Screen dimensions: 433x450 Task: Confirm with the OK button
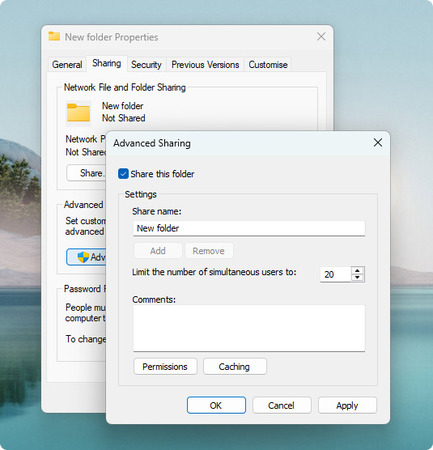click(216, 405)
